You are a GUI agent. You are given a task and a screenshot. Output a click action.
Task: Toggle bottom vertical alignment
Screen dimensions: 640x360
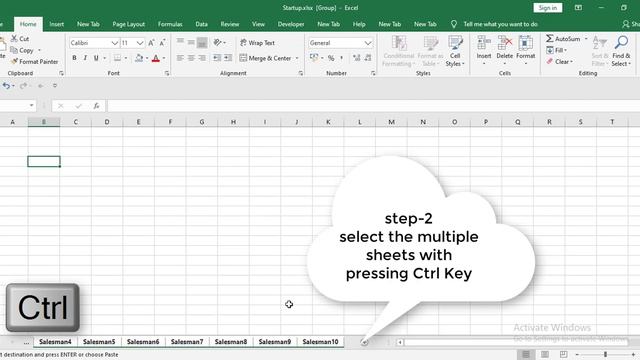pos(202,42)
